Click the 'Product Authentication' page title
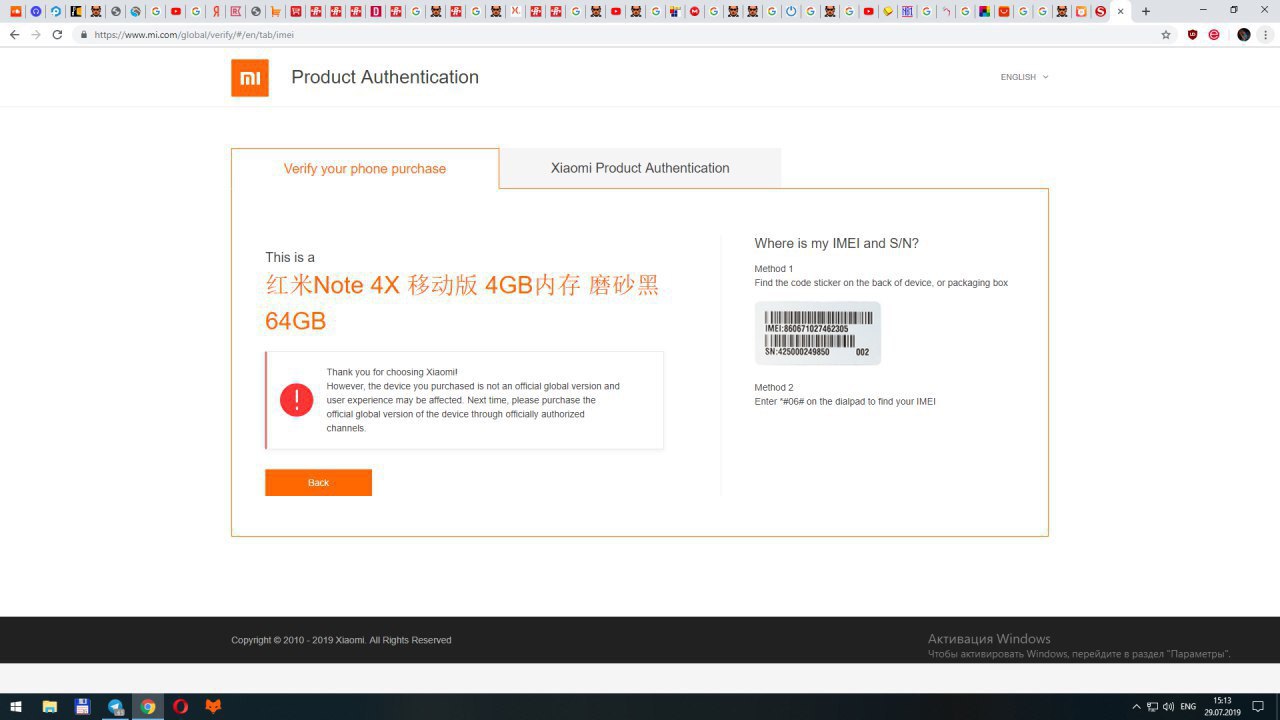 (385, 77)
